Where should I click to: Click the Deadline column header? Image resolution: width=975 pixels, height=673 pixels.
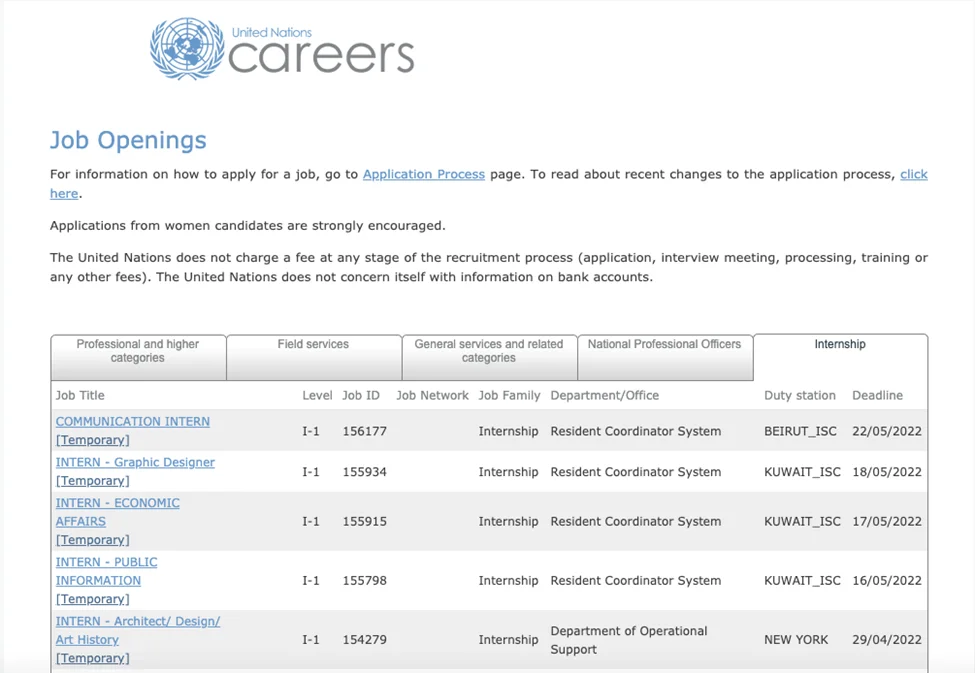(877, 396)
